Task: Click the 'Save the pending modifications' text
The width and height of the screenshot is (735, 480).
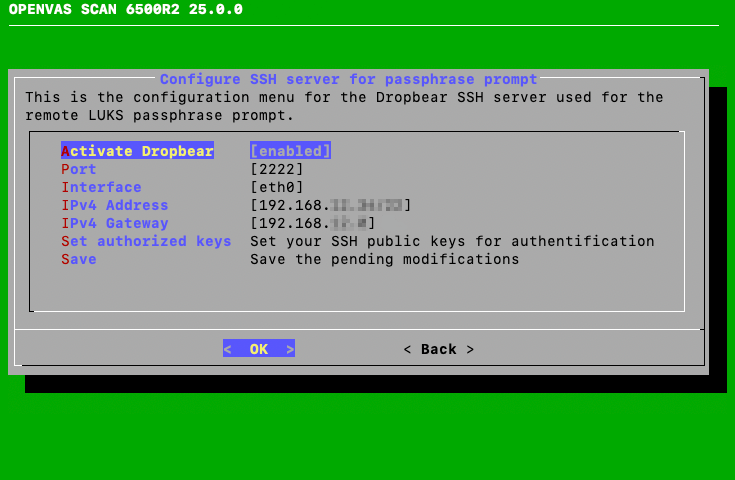Action: (385, 259)
